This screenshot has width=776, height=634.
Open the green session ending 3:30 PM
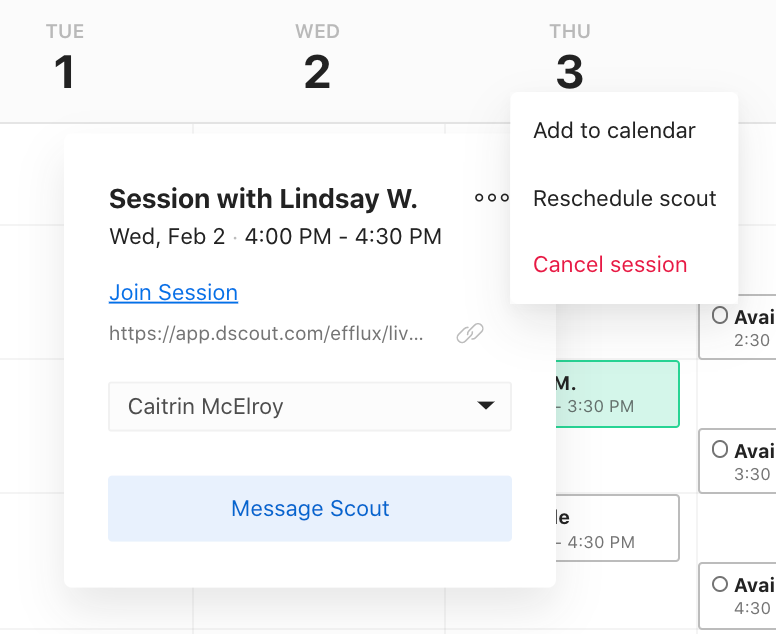[x=617, y=394]
